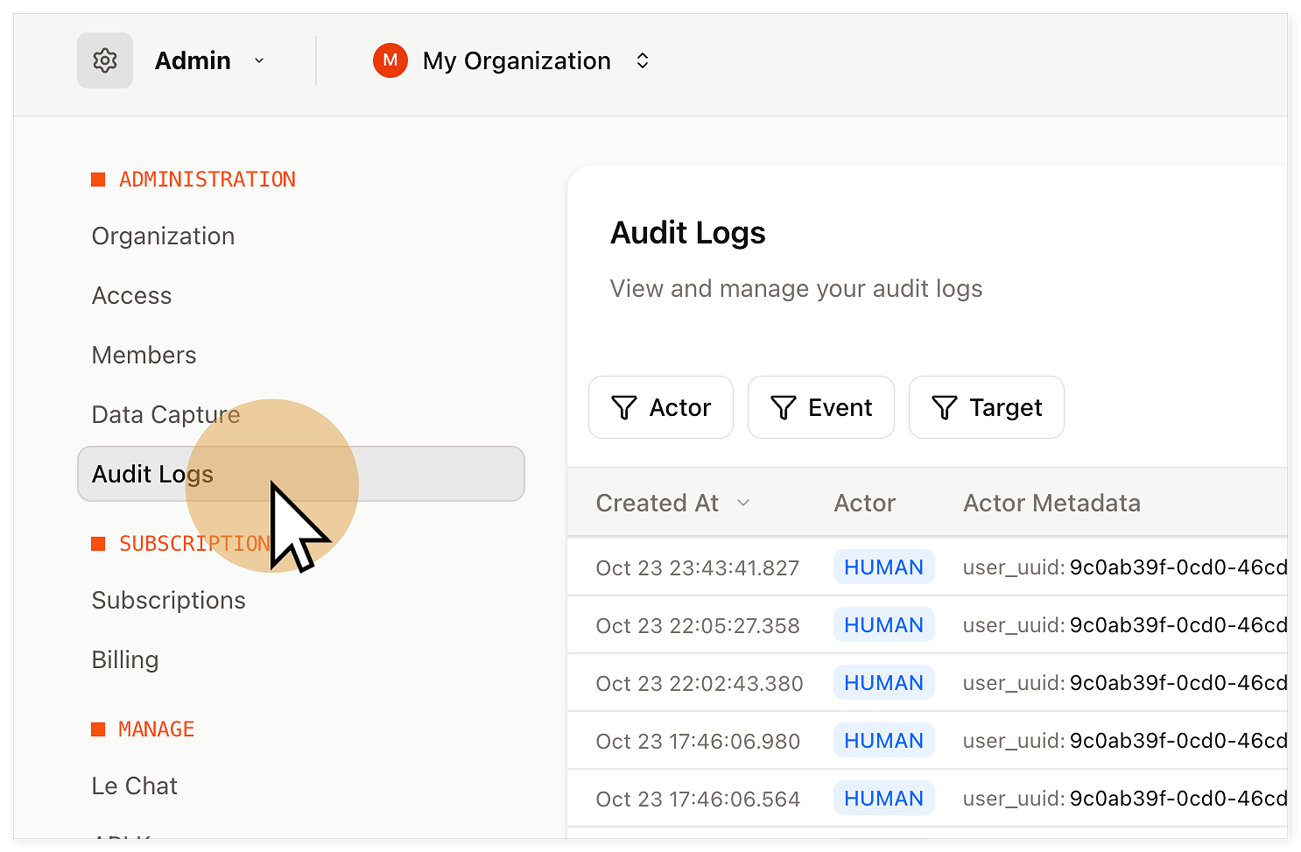Go to the Access page
Screen dimensions: 1301x852
point(132,296)
